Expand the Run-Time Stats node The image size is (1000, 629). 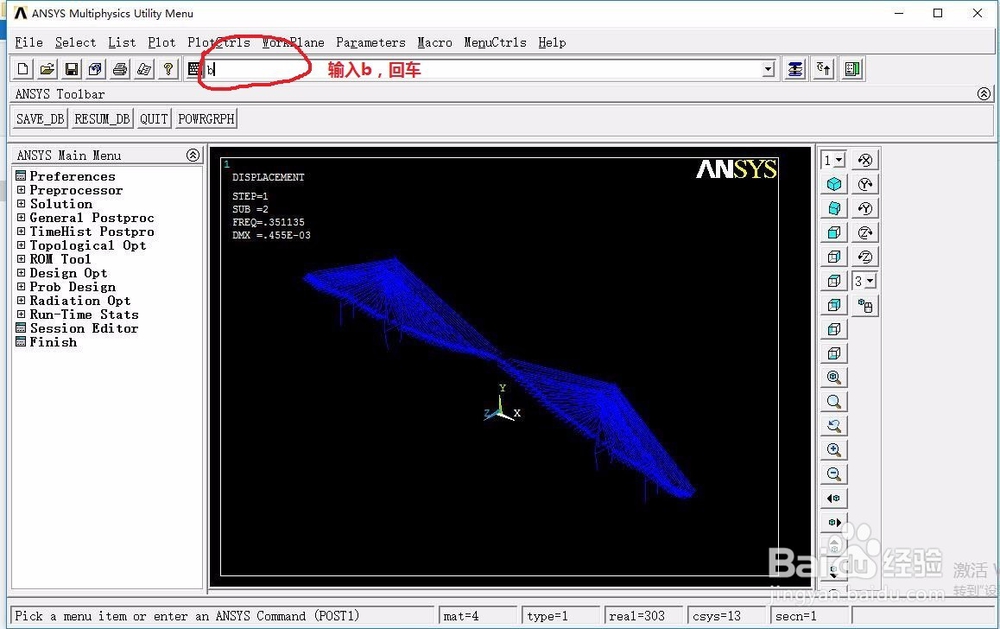tap(21, 314)
